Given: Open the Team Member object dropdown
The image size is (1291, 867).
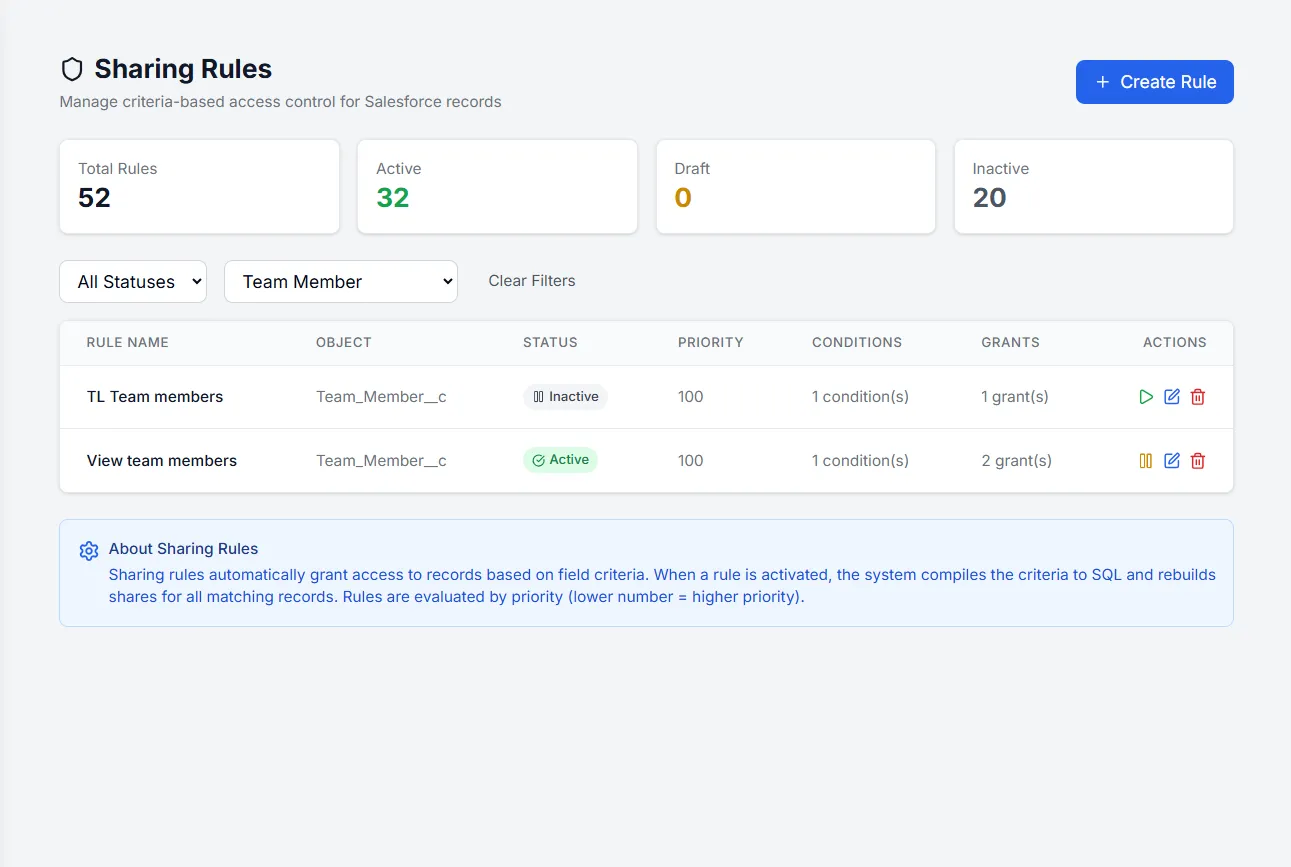Looking at the screenshot, I should [x=341, y=282].
